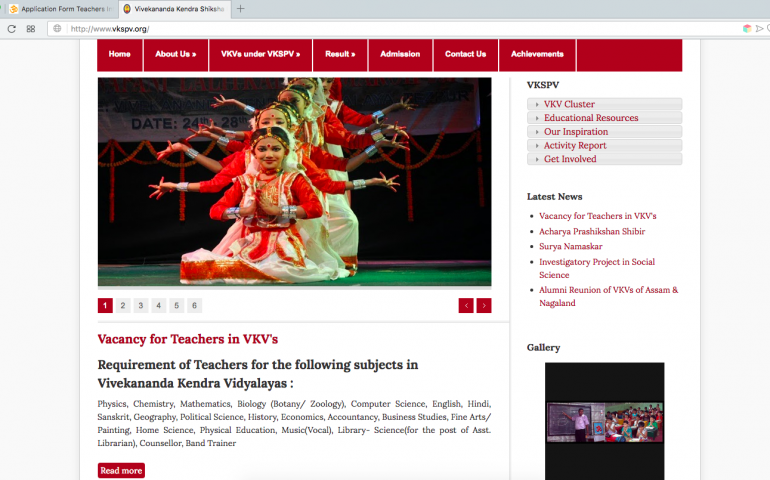Go to previous slide with left arrow
770x480 pixels.
tap(466, 306)
